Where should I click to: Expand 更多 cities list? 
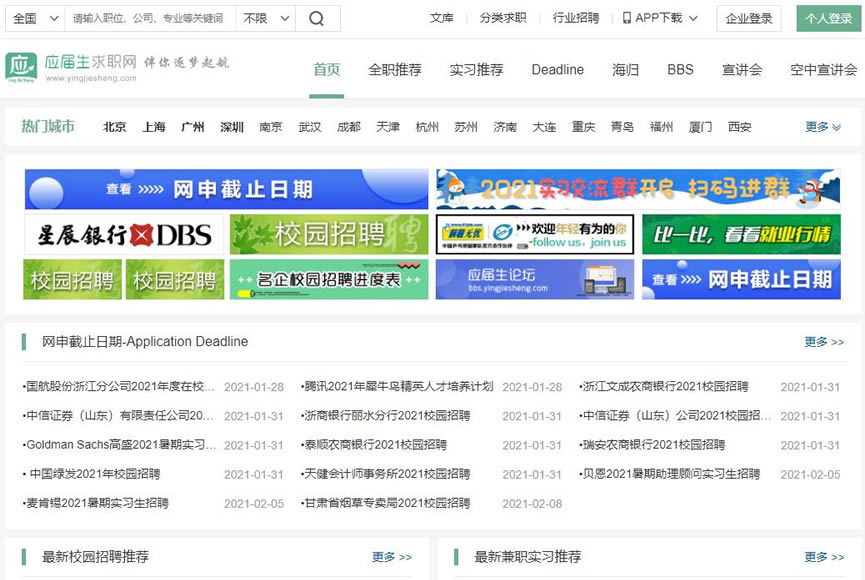pyautogui.click(x=823, y=127)
